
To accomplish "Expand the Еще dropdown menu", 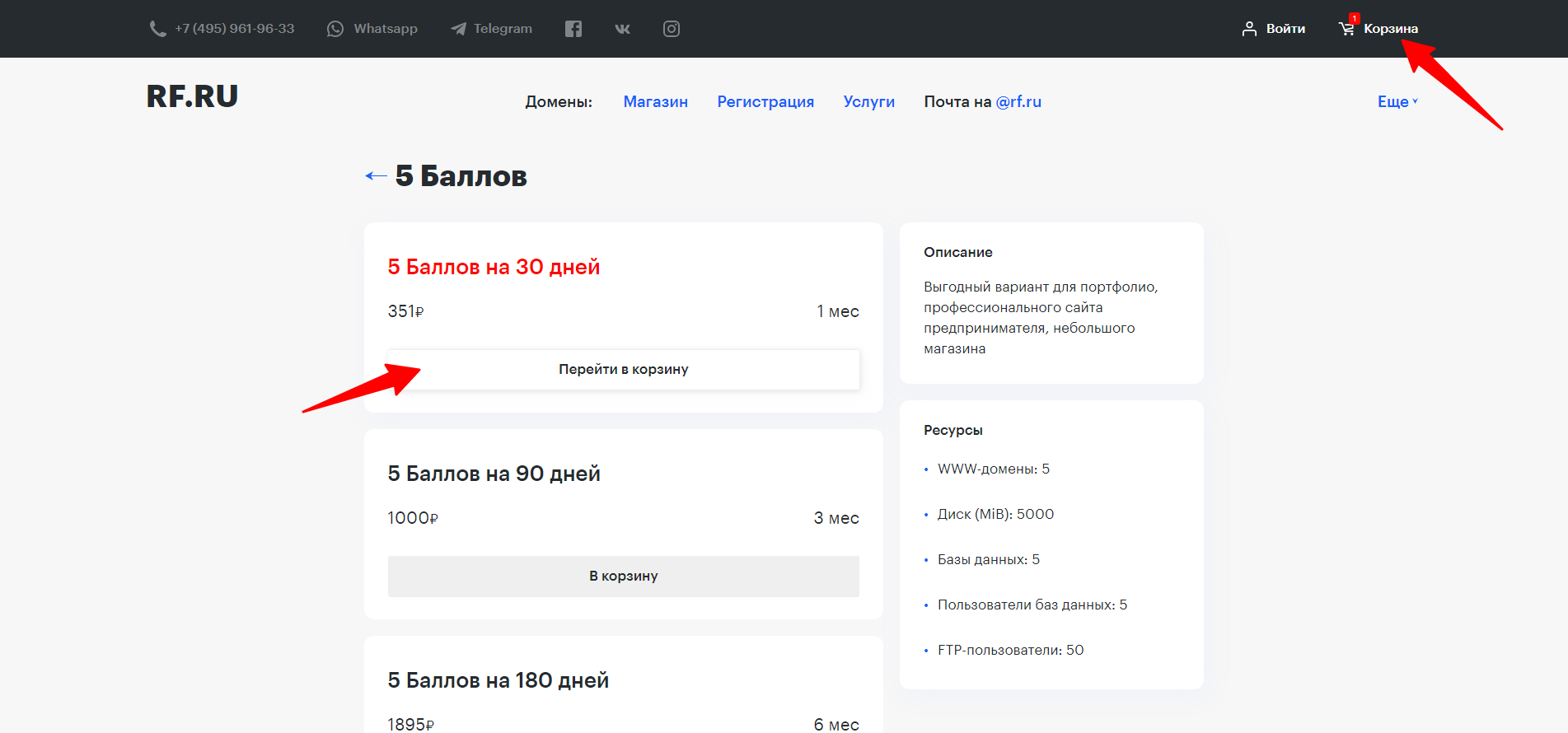I will [1397, 101].
